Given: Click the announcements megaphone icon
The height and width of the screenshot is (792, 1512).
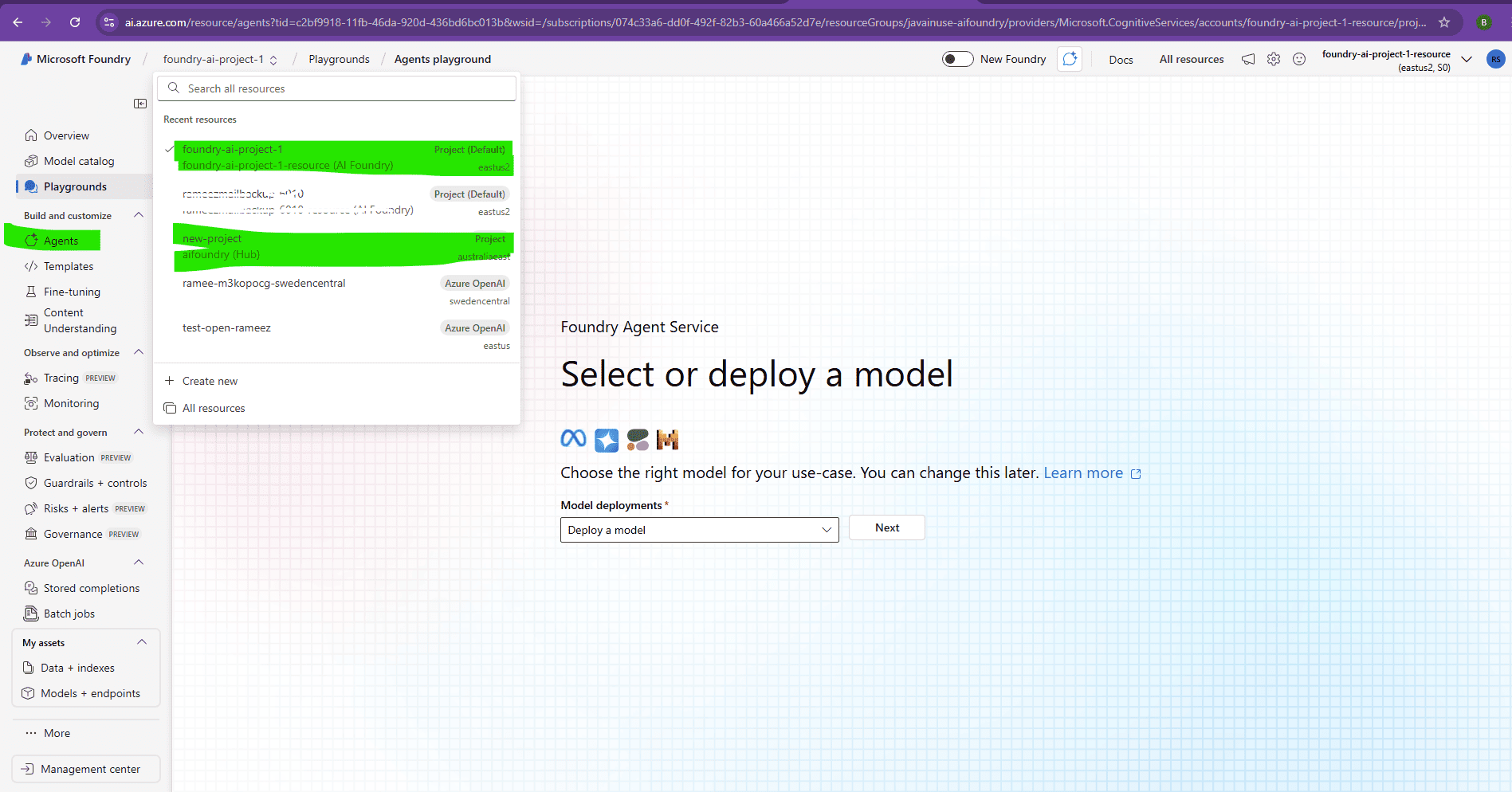Looking at the screenshot, I should tap(1248, 59).
